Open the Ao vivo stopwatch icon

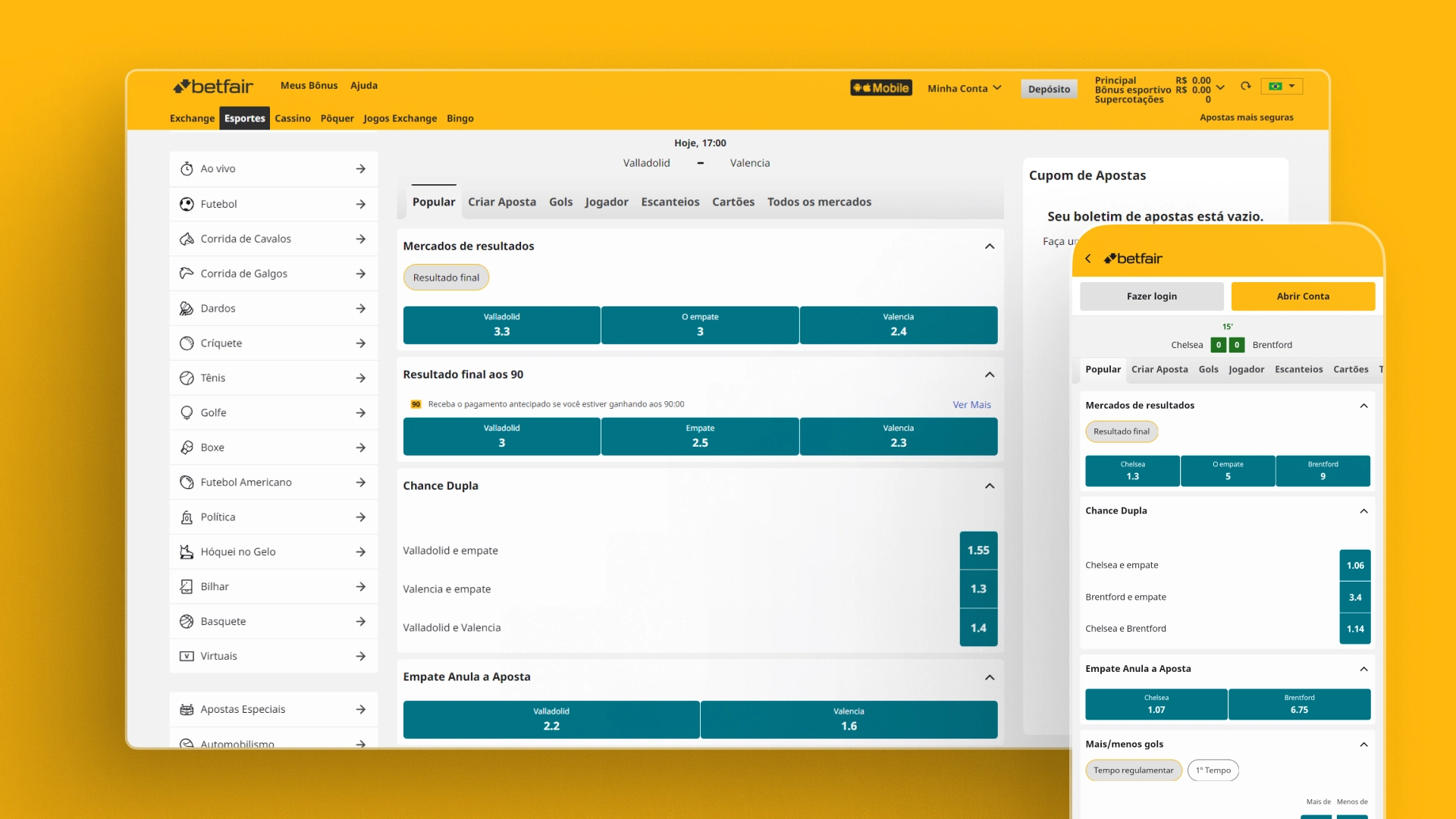tap(187, 169)
